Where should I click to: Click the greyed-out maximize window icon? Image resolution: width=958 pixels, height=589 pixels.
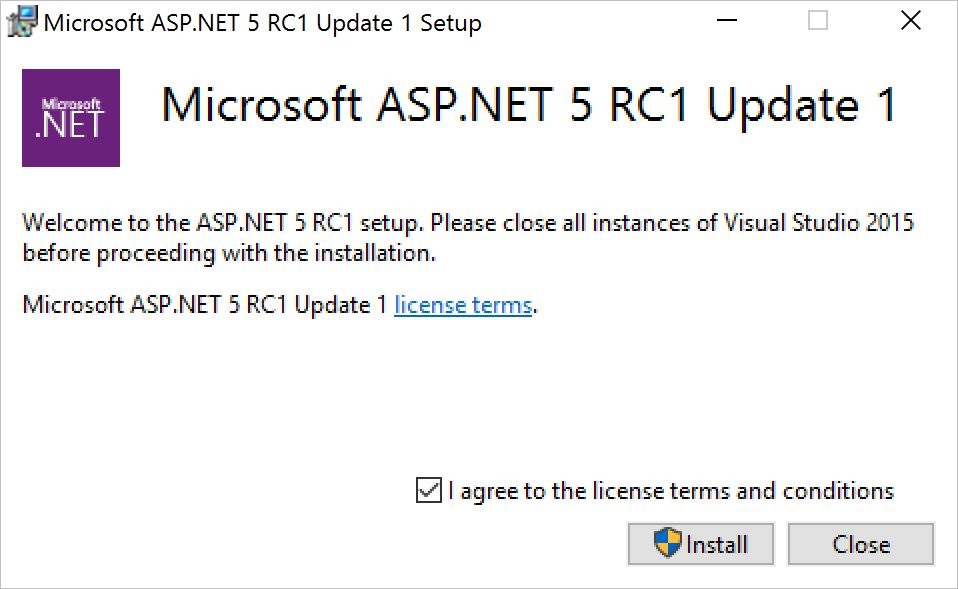[818, 22]
